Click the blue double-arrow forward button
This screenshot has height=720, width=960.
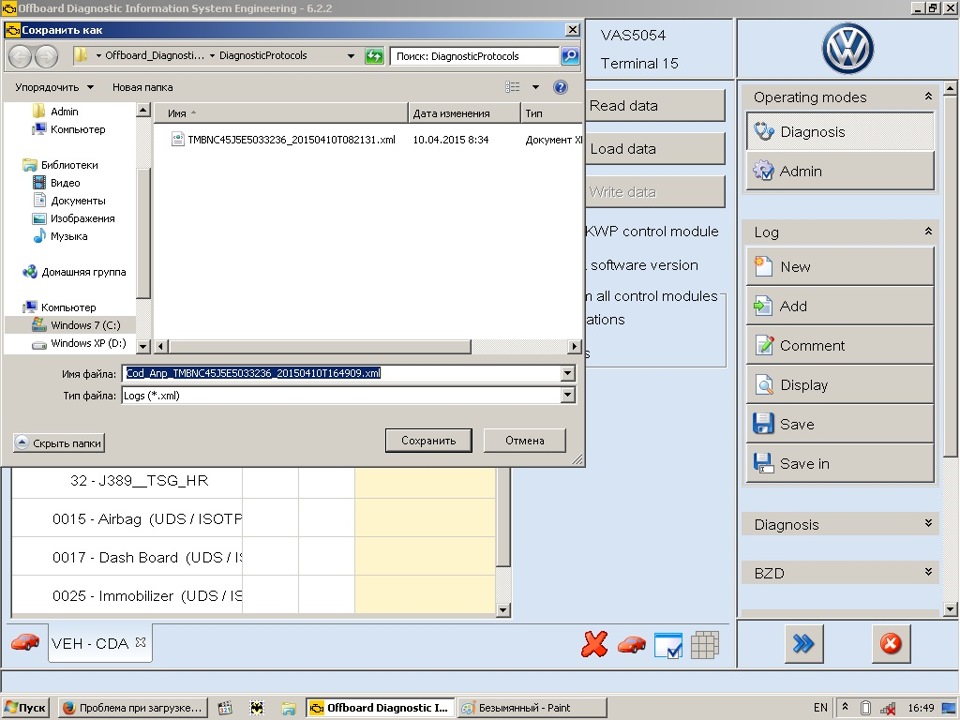pos(803,643)
